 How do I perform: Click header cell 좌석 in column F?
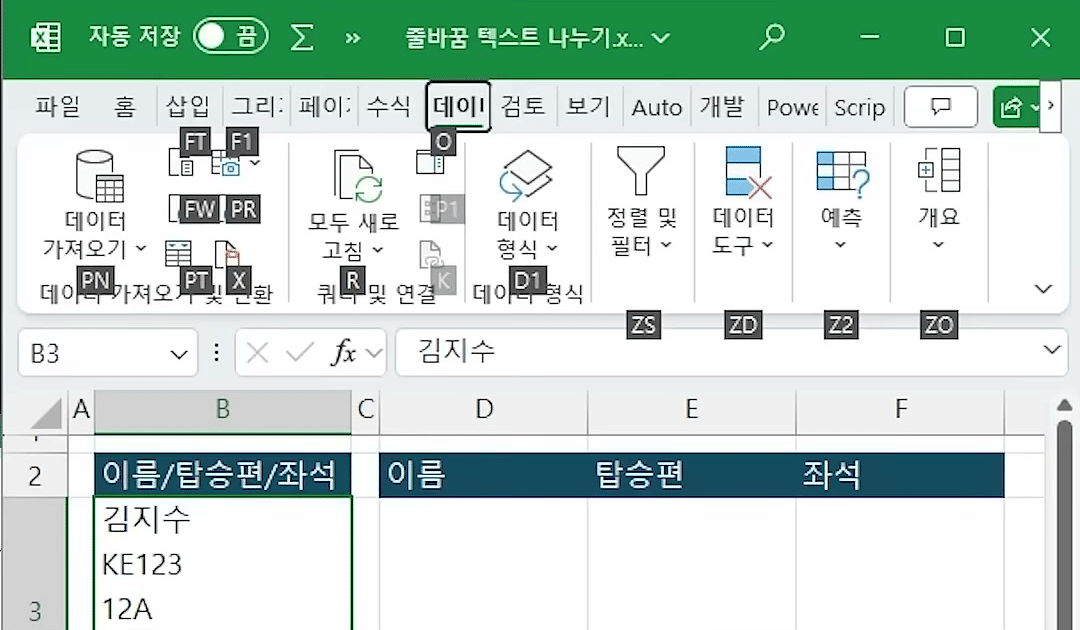point(900,475)
